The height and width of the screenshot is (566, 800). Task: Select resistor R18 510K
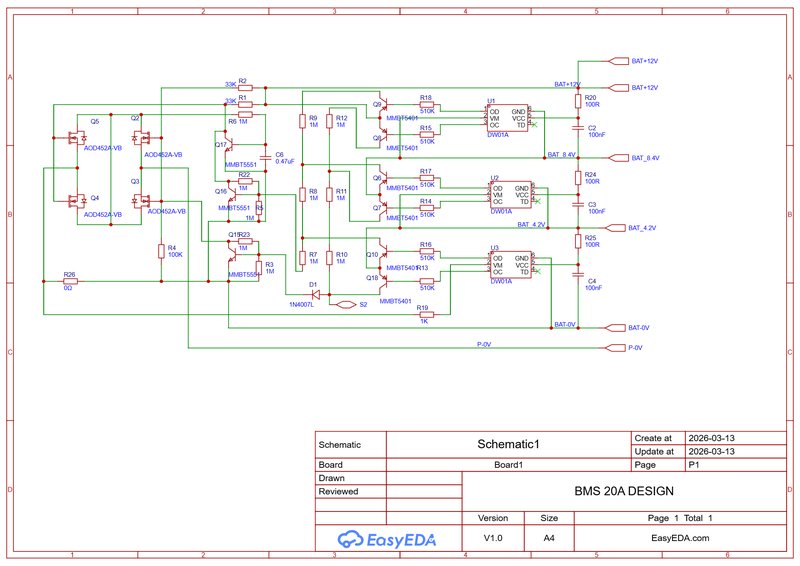pos(427,105)
